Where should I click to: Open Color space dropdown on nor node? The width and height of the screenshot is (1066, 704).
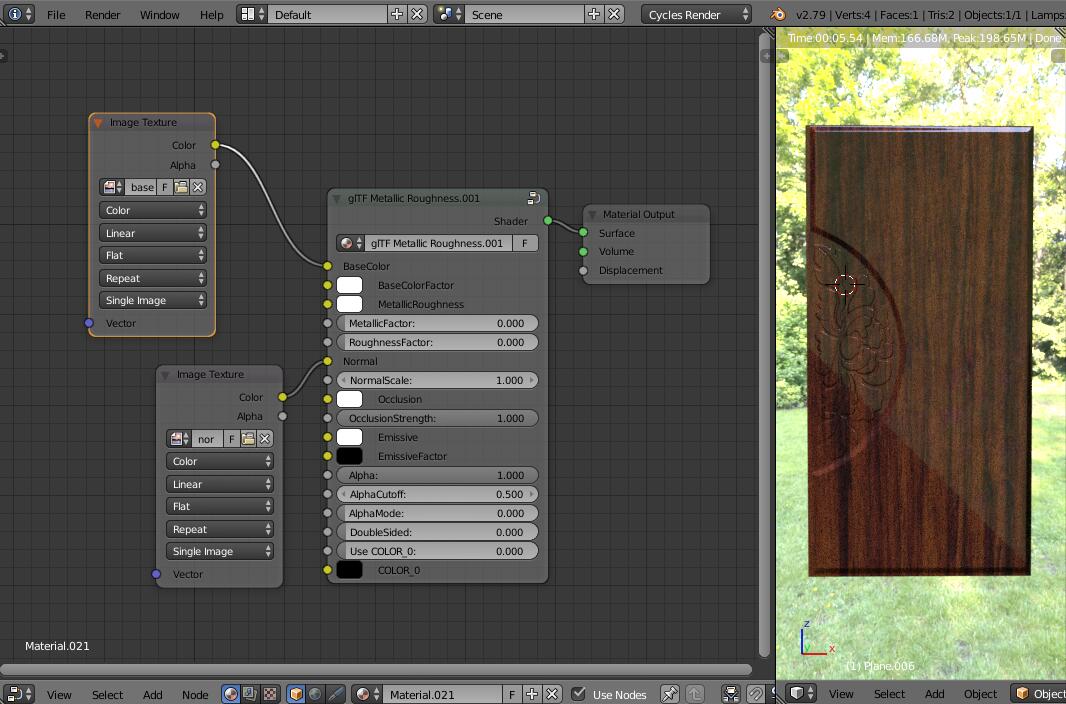220,461
